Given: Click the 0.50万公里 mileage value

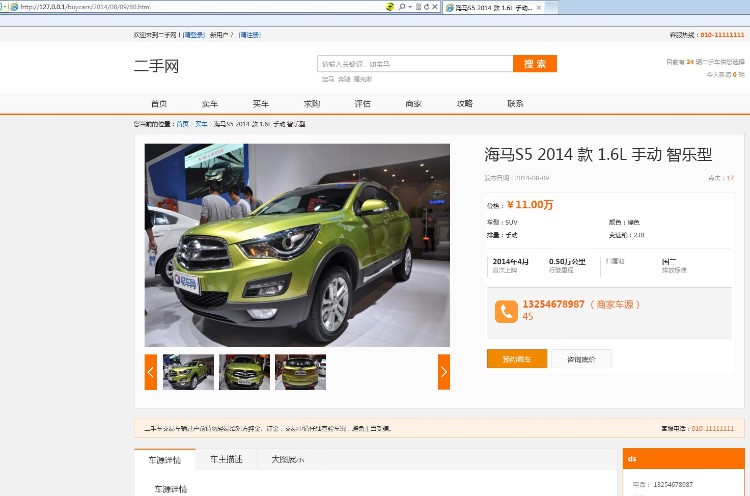Looking at the screenshot, I should coord(567,261).
